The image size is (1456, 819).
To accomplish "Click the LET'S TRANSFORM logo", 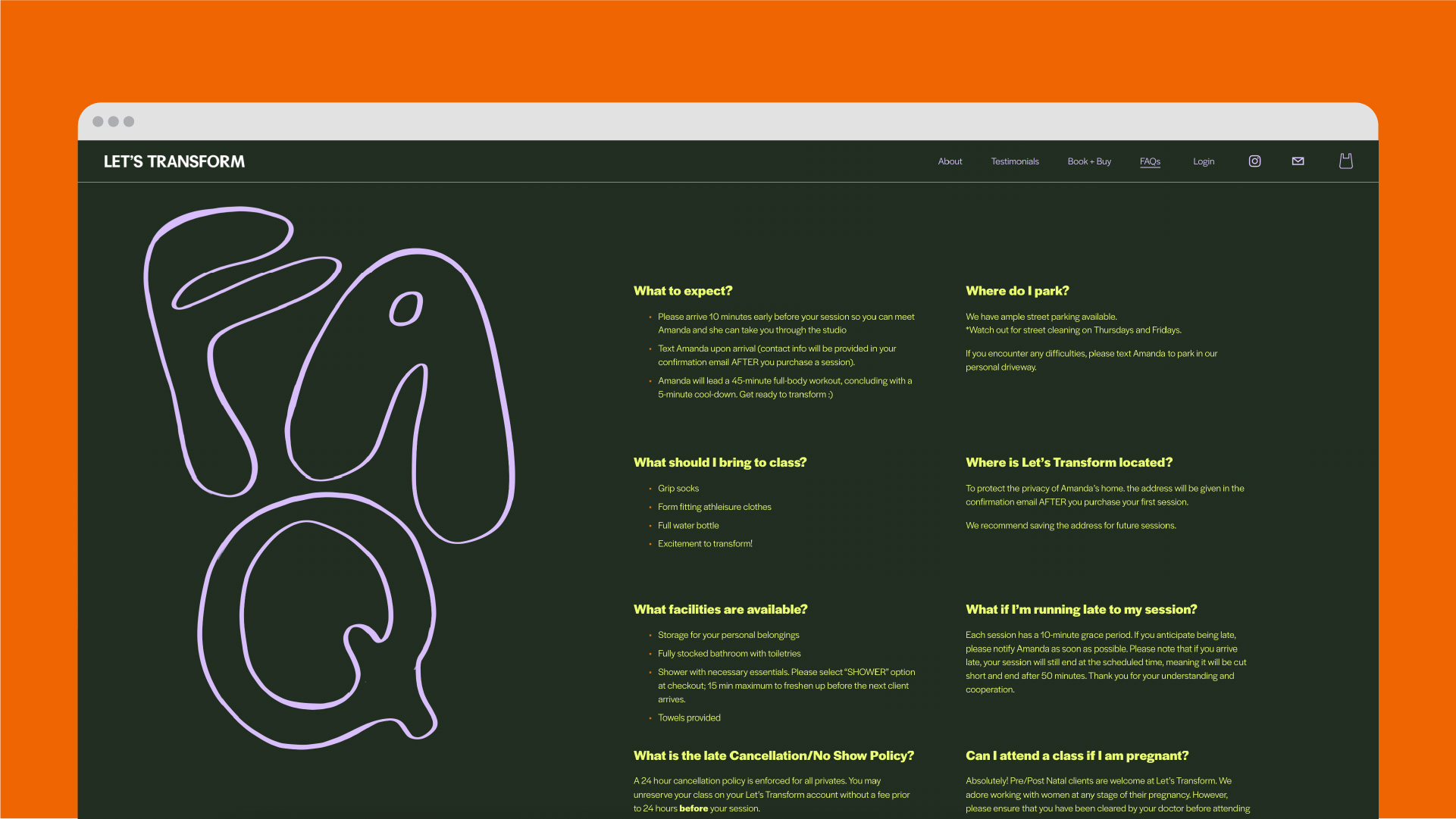I will [x=174, y=161].
